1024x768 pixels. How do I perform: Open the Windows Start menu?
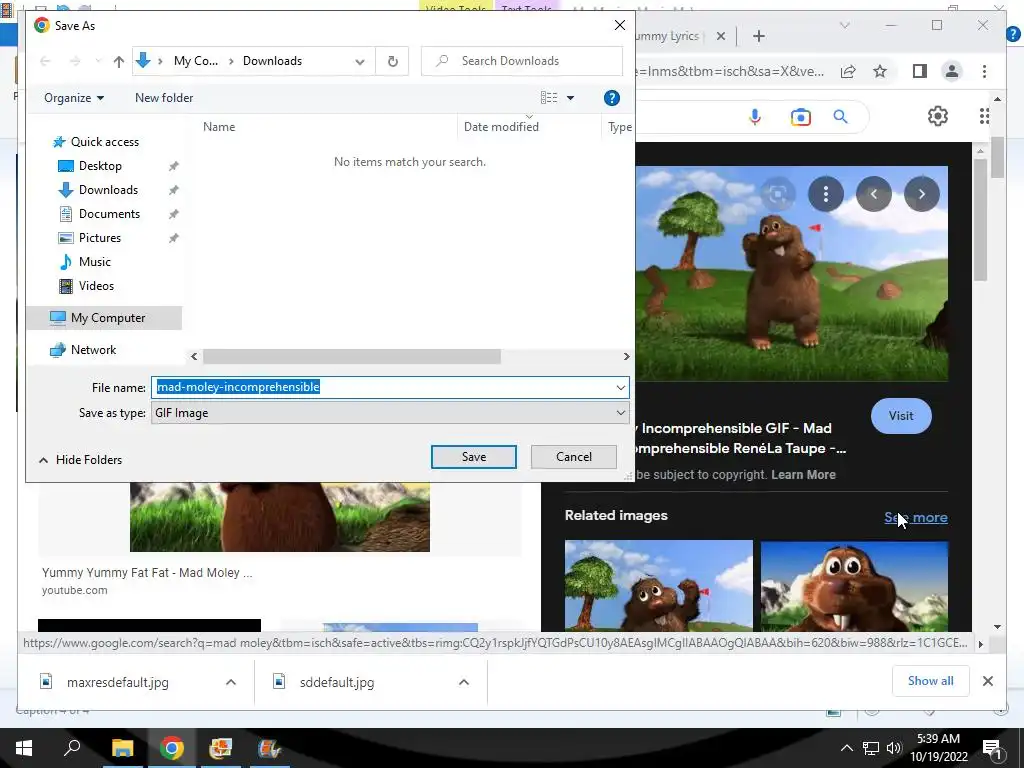tap(24, 748)
